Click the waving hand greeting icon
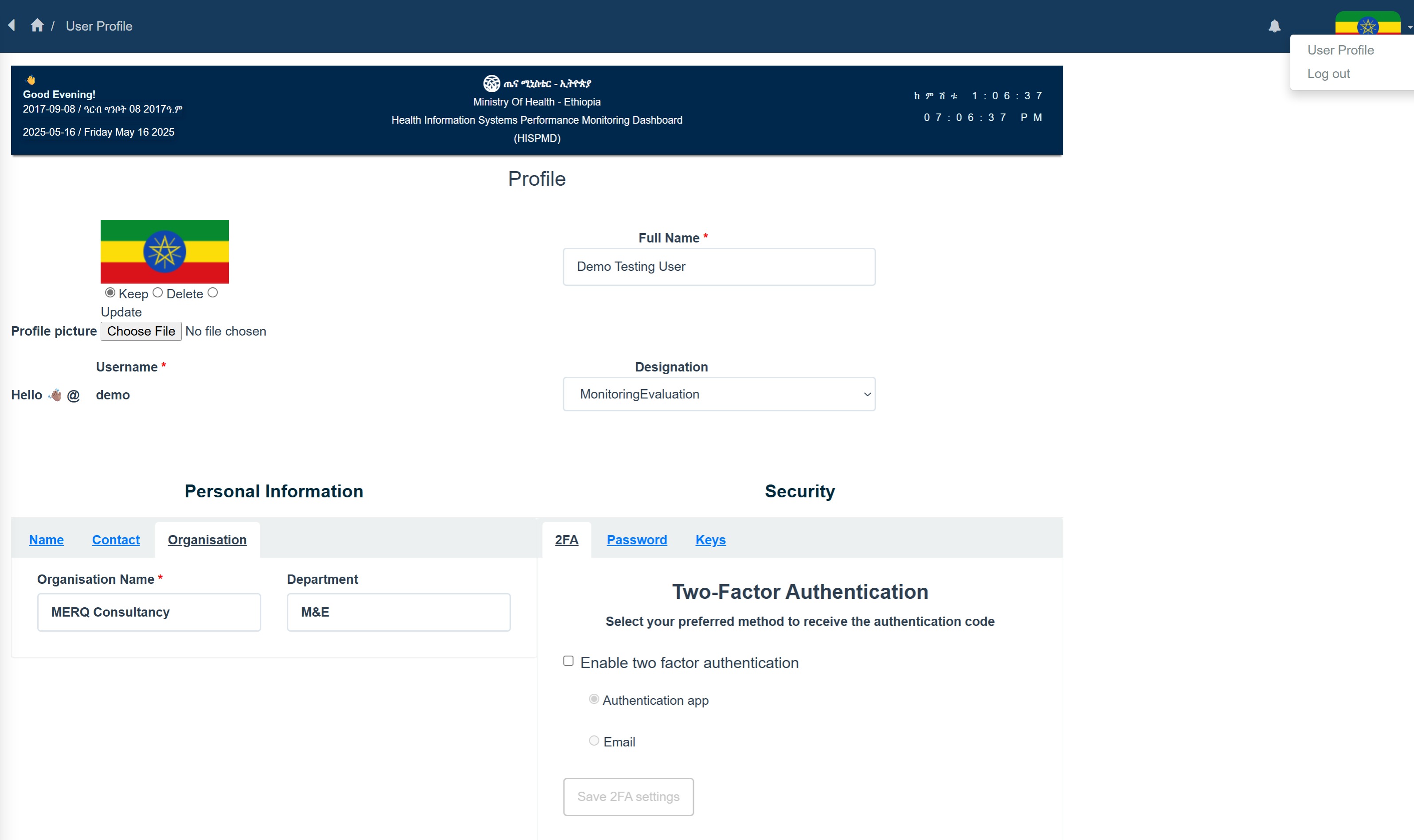The width and height of the screenshot is (1414, 840). click(x=31, y=80)
